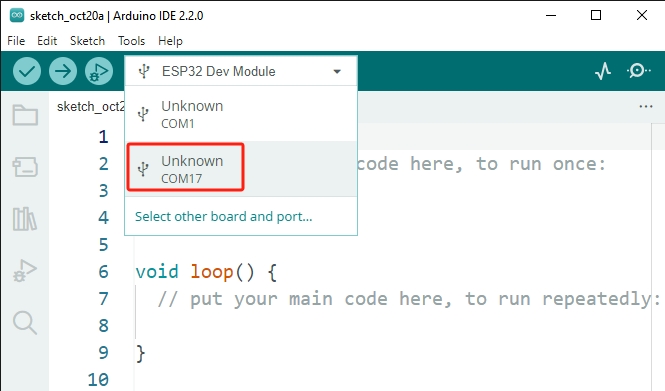665x391 pixels.
Task: Open the editor tab three-dots menu
Action: point(646,106)
